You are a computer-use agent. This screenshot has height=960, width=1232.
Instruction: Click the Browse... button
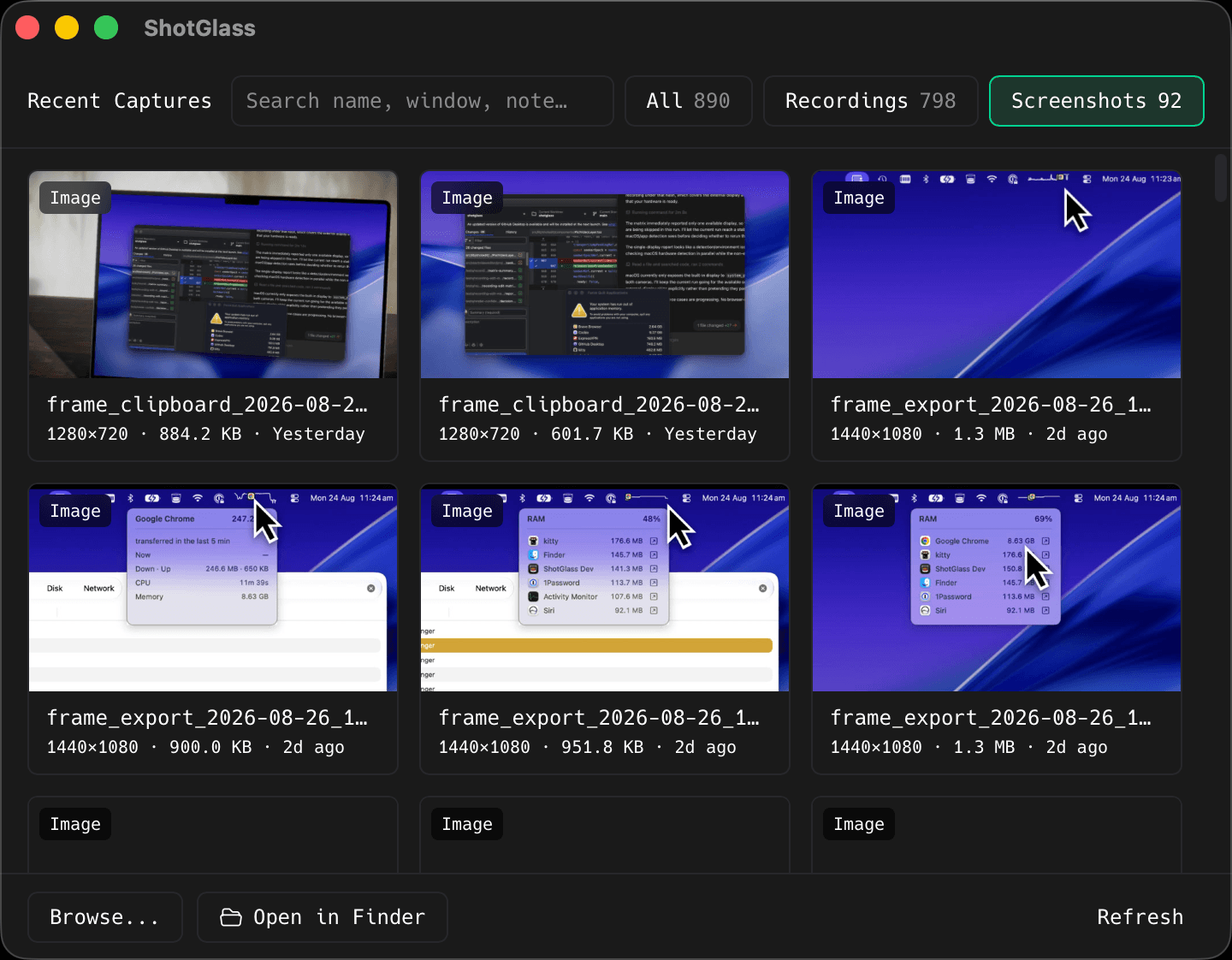click(105, 917)
